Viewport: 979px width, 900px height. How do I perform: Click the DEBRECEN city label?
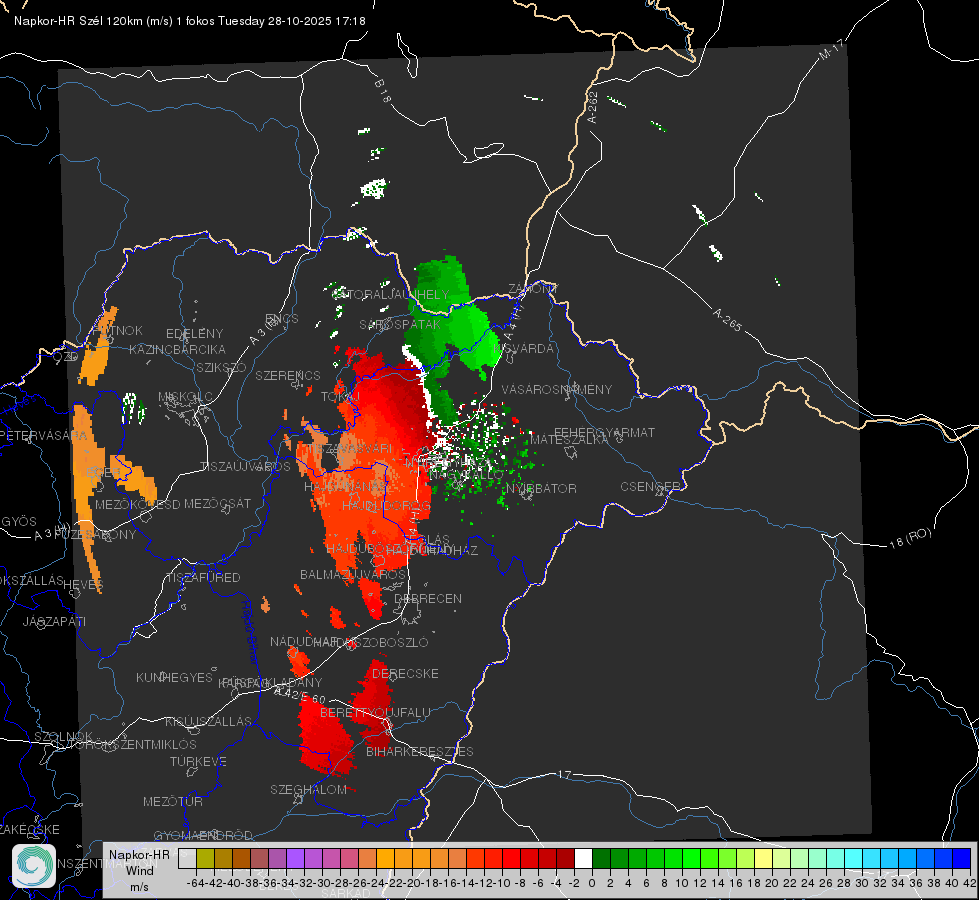428,598
